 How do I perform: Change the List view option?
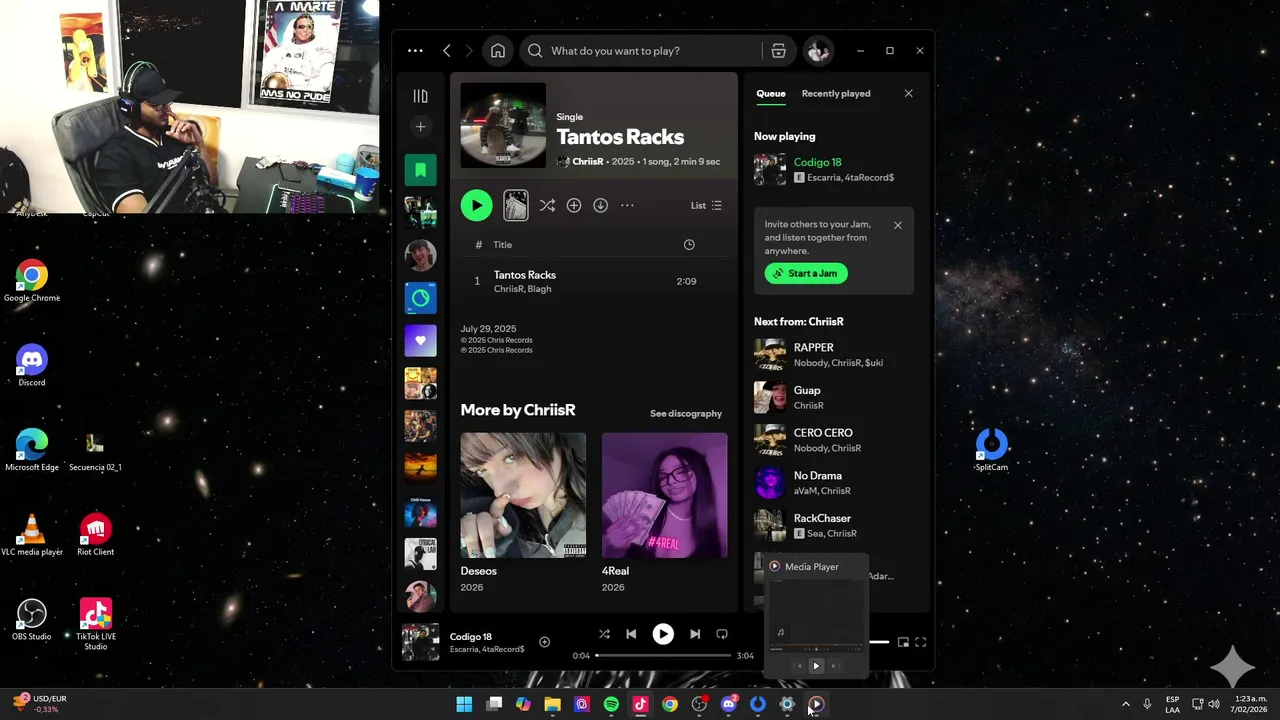706,205
